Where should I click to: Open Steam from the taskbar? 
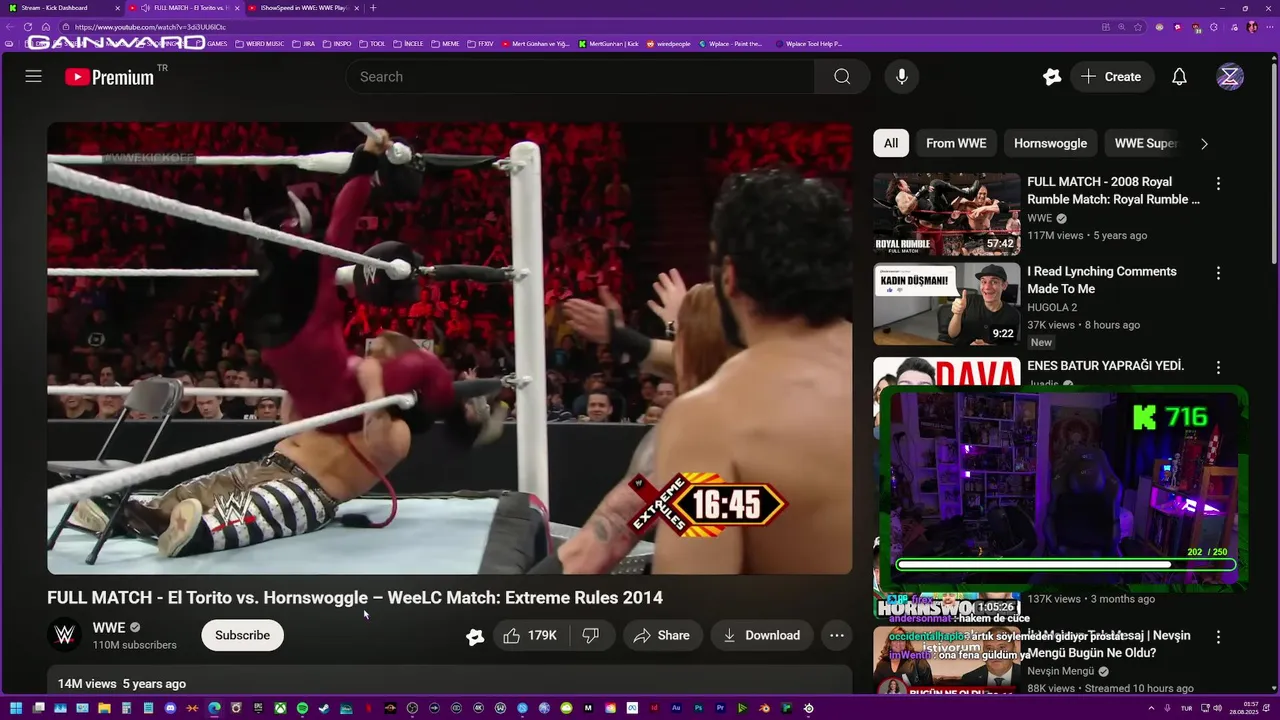pyautogui.click(x=324, y=708)
